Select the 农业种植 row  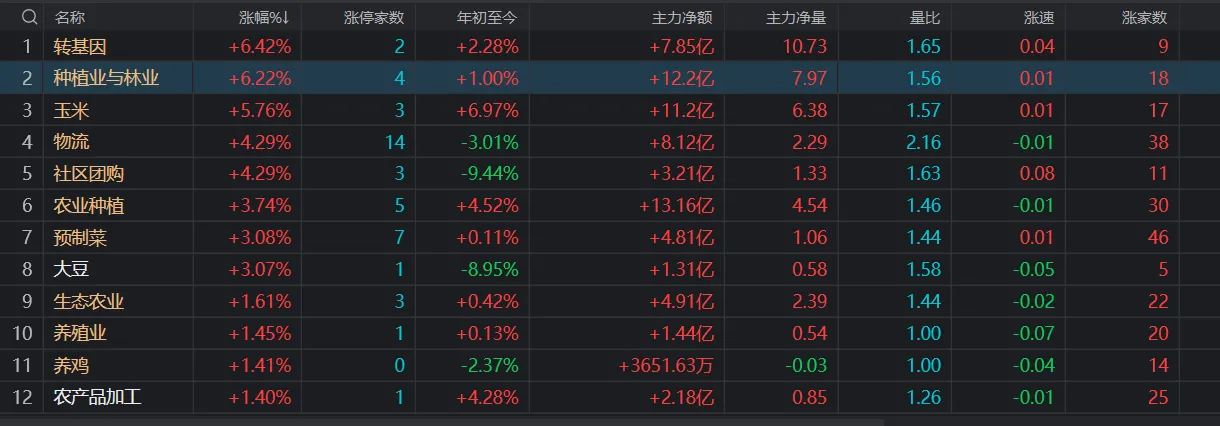coord(89,206)
